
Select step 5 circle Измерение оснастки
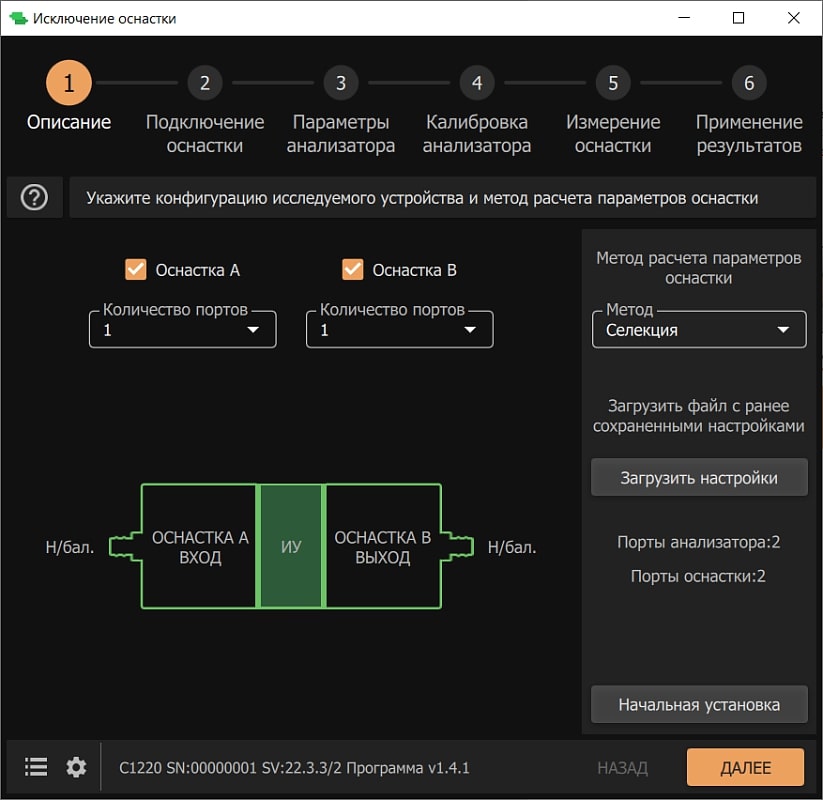tap(613, 83)
